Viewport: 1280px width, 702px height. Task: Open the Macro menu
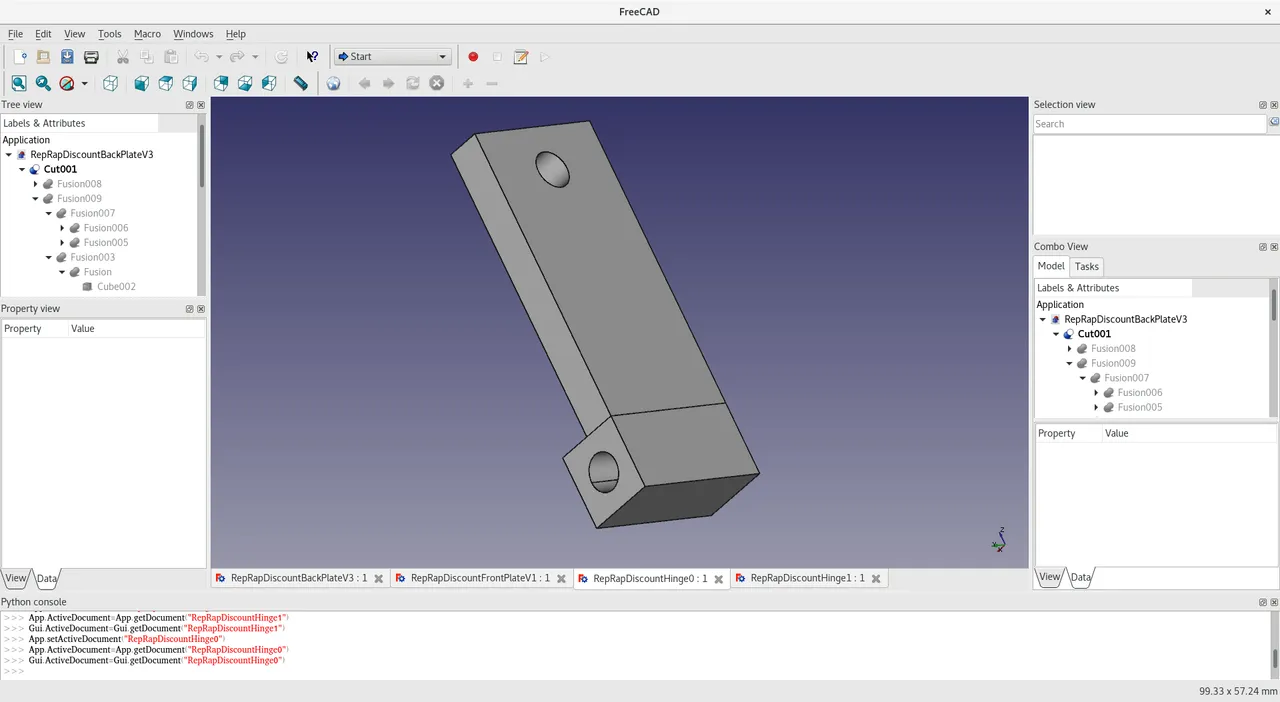147,34
